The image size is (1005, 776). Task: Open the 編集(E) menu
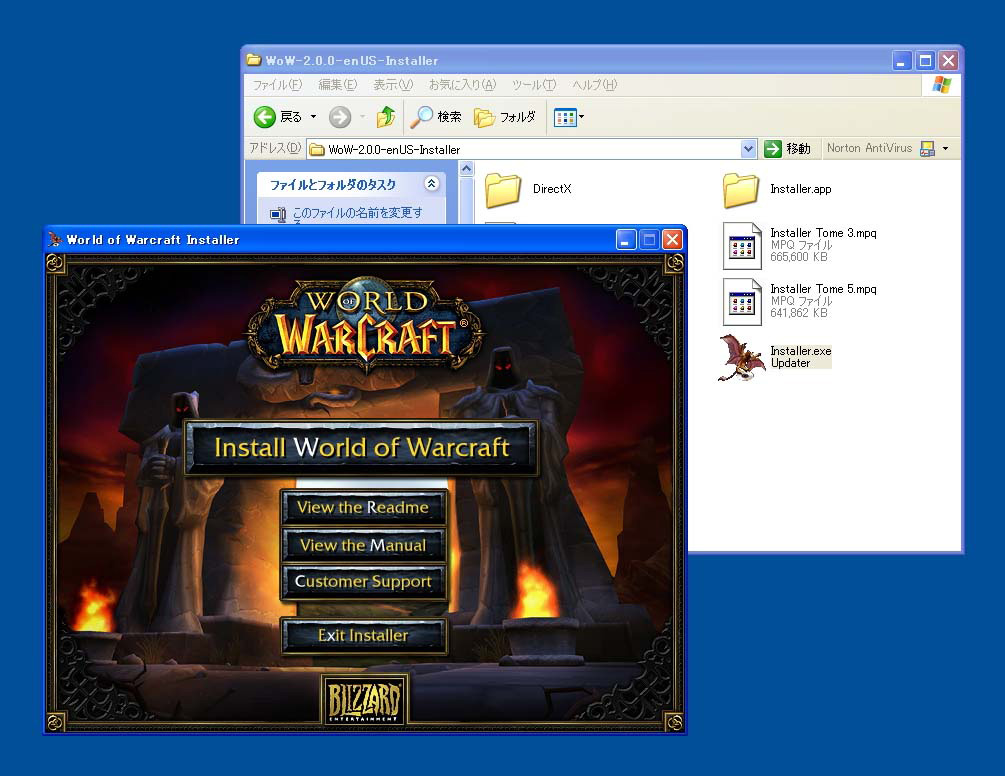(338, 85)
